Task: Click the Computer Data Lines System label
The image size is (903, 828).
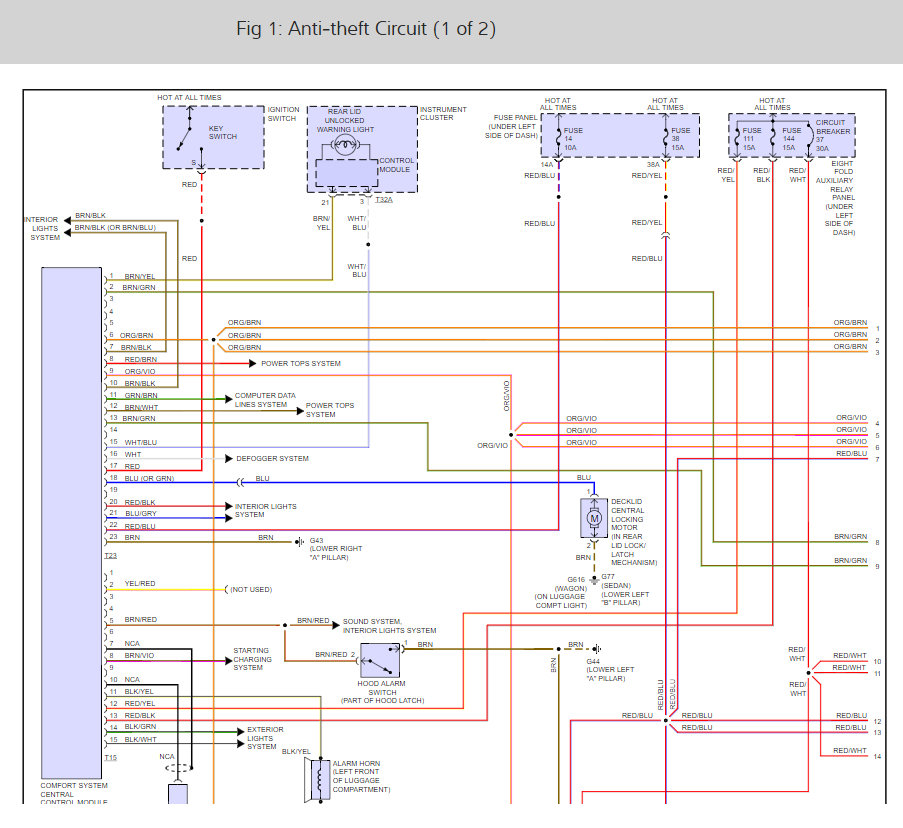Action: coord(265,400)
